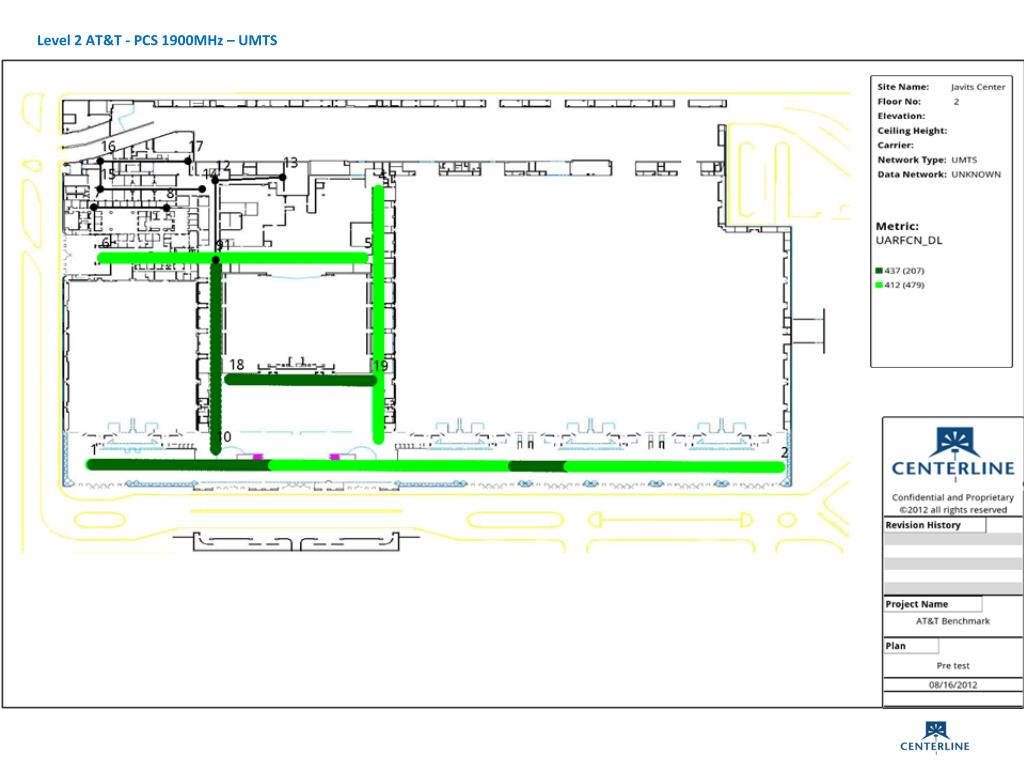Click the Confidential and Proprietary notice
This screenshot has width=1024, height=768.
point(953,498)
